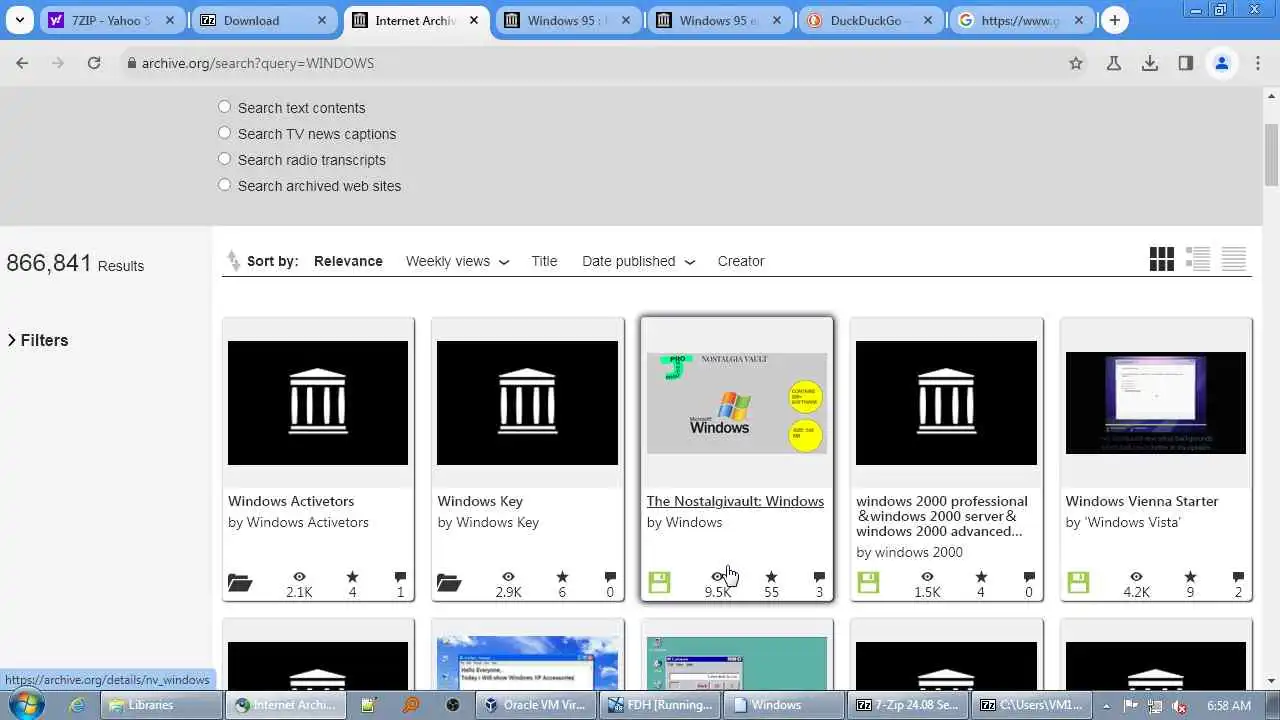
Task: Open 7-Zip 24.08 Setup taskbar item
Action: coord(908,705)
